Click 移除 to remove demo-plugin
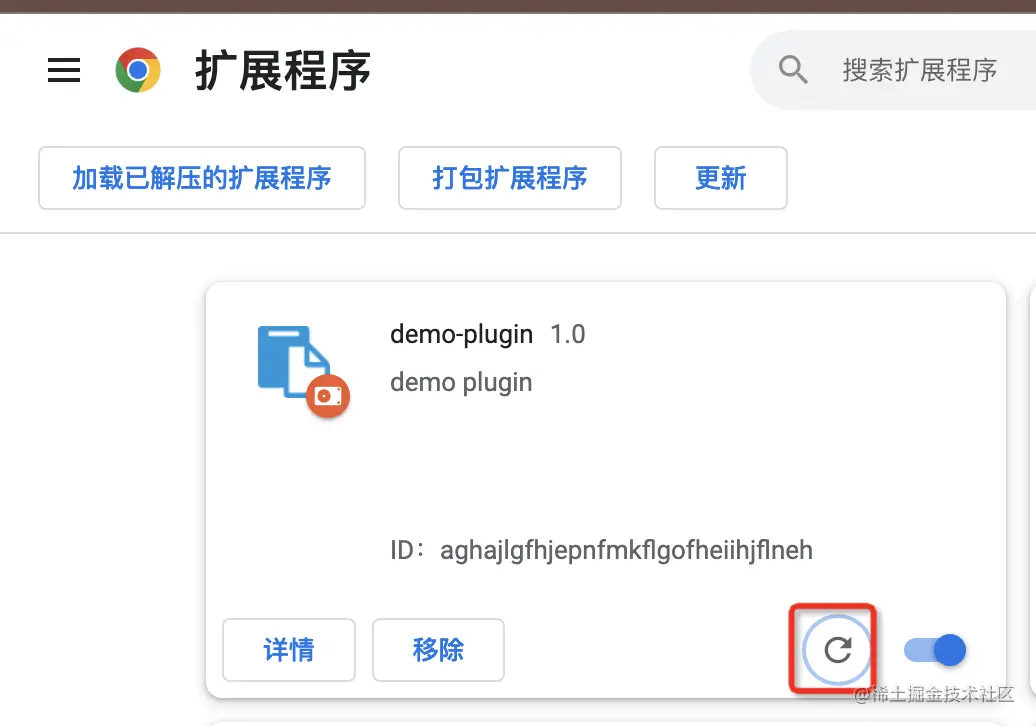The height and width of the screenshot is (726, 1036). click(x=438, y=649)
